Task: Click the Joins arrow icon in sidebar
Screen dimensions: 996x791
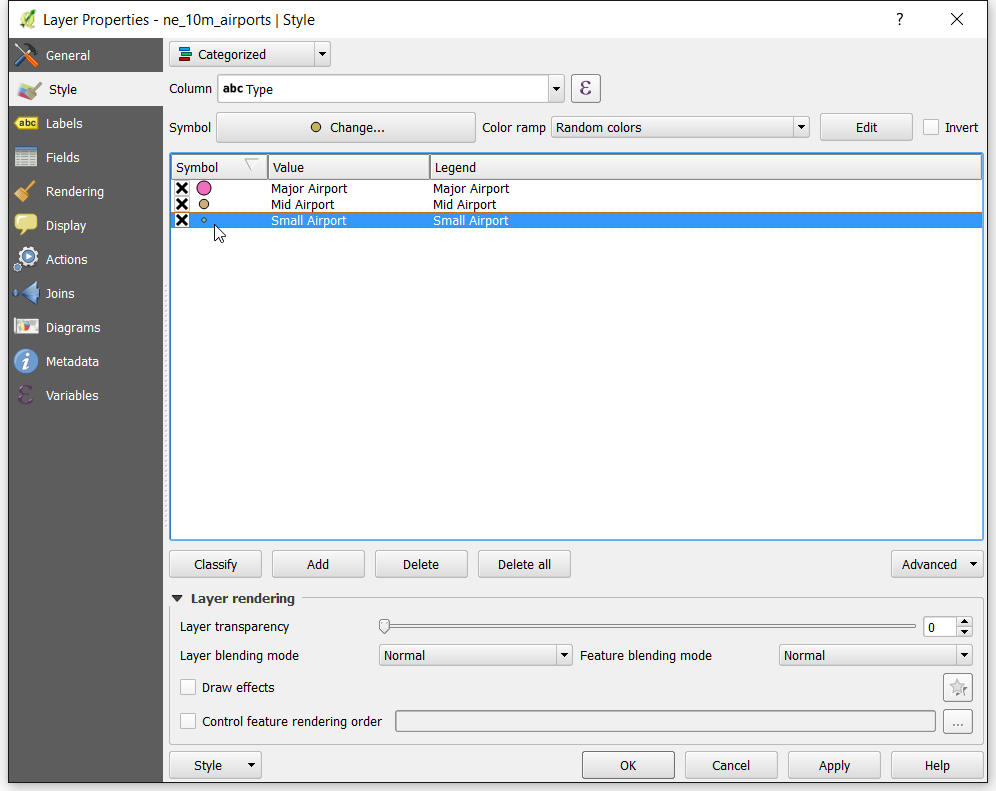Action: (26, 293)
